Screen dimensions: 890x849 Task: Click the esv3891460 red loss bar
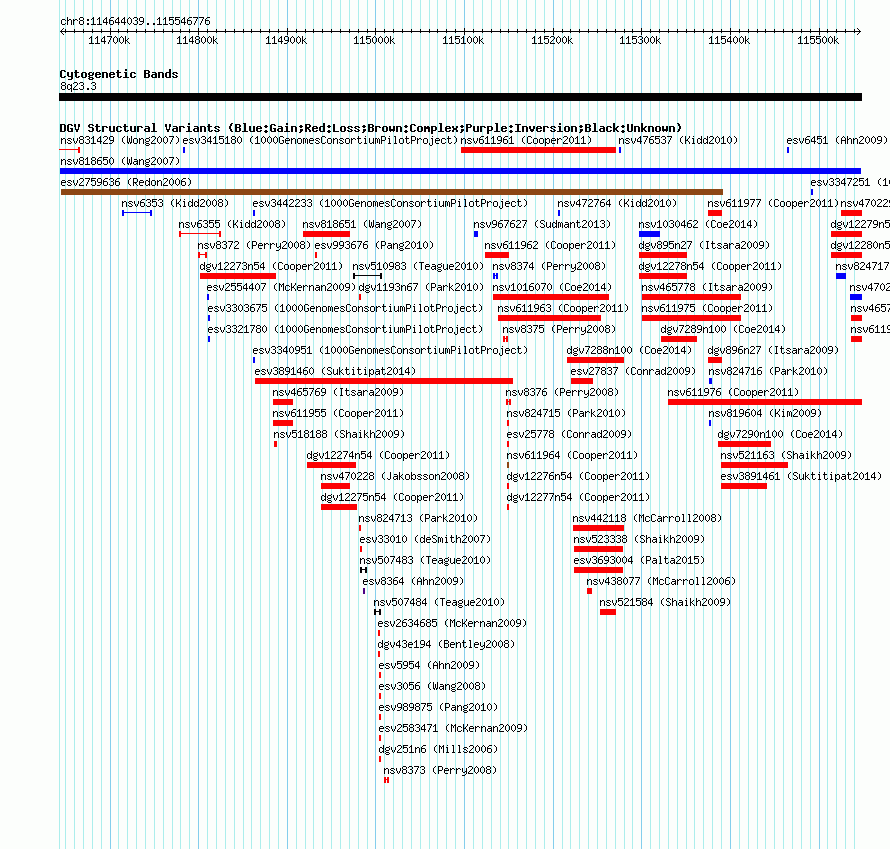tap(384, 381)
